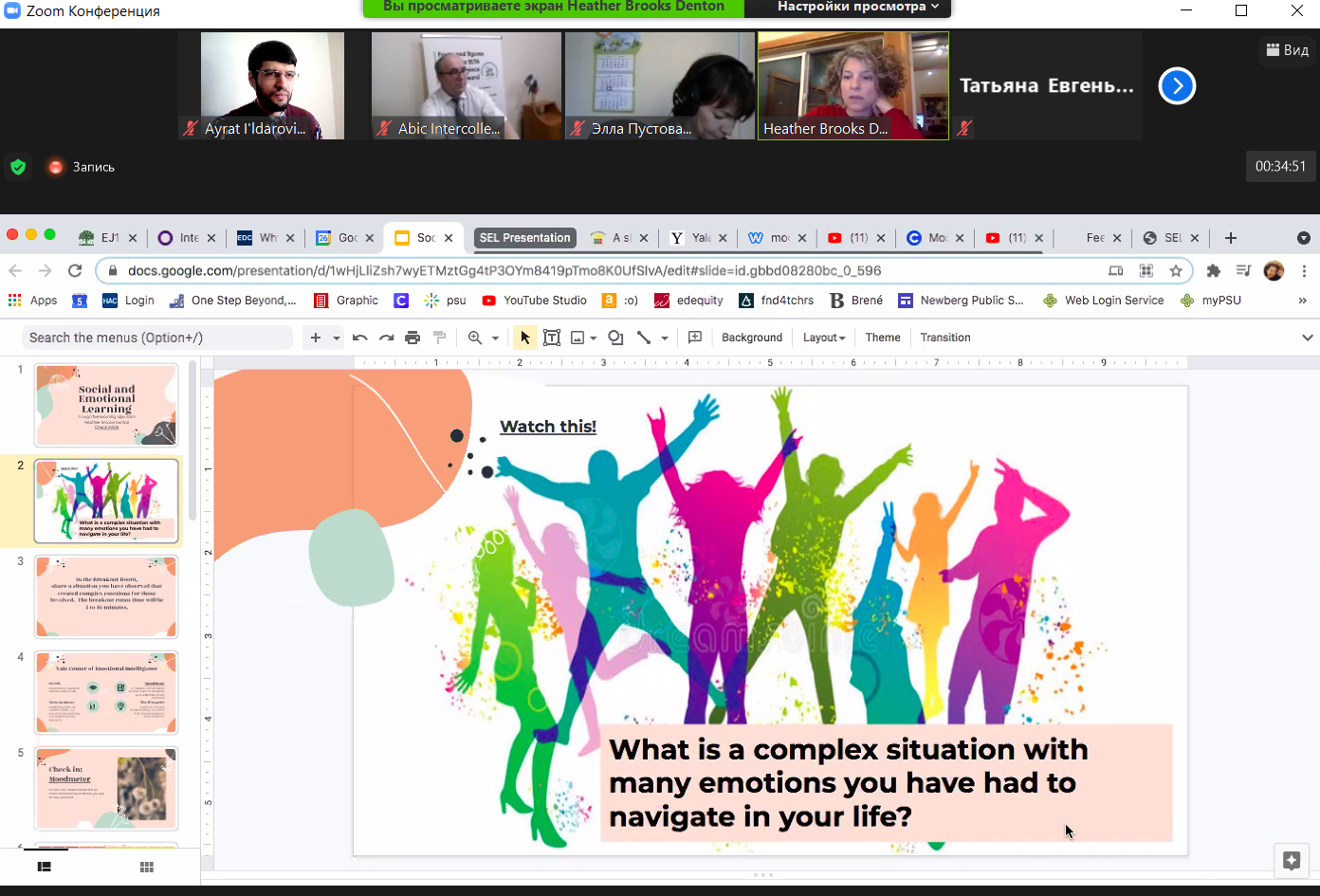Select the Shape tool
Viewport: 1320px width, 896px height.
(x=615, y=338)
